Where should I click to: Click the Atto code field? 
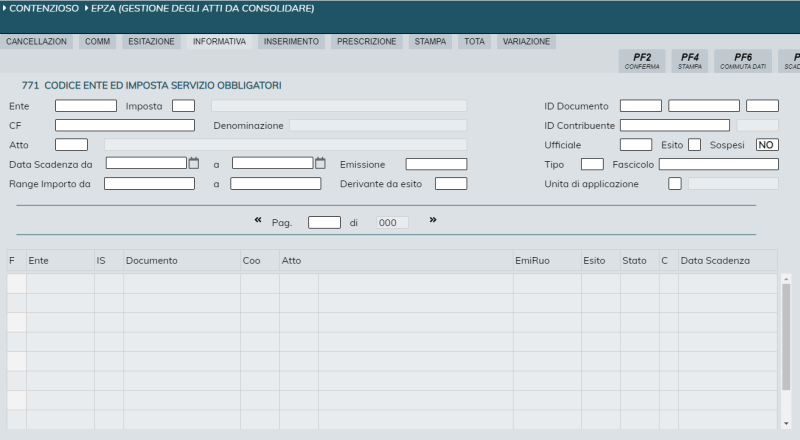point(71,144)
